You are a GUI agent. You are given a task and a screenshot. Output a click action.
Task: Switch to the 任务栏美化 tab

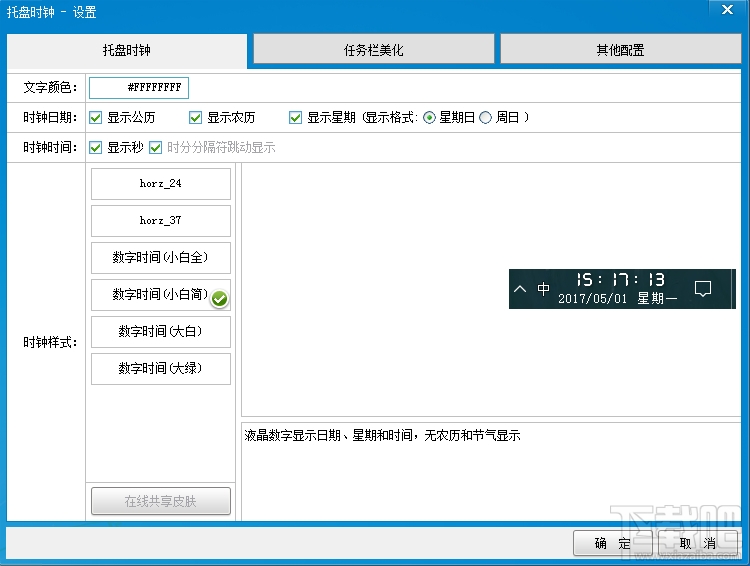point(374,49)
